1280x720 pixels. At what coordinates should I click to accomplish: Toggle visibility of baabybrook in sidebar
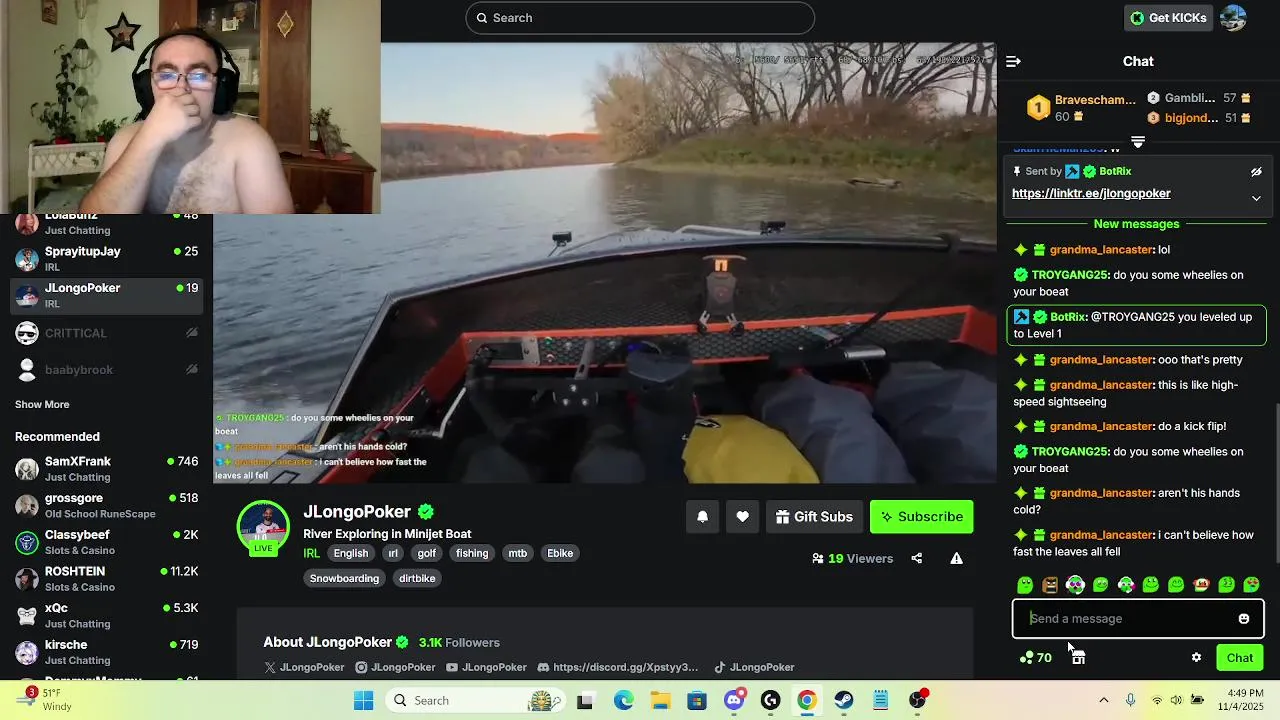(192, 370)
